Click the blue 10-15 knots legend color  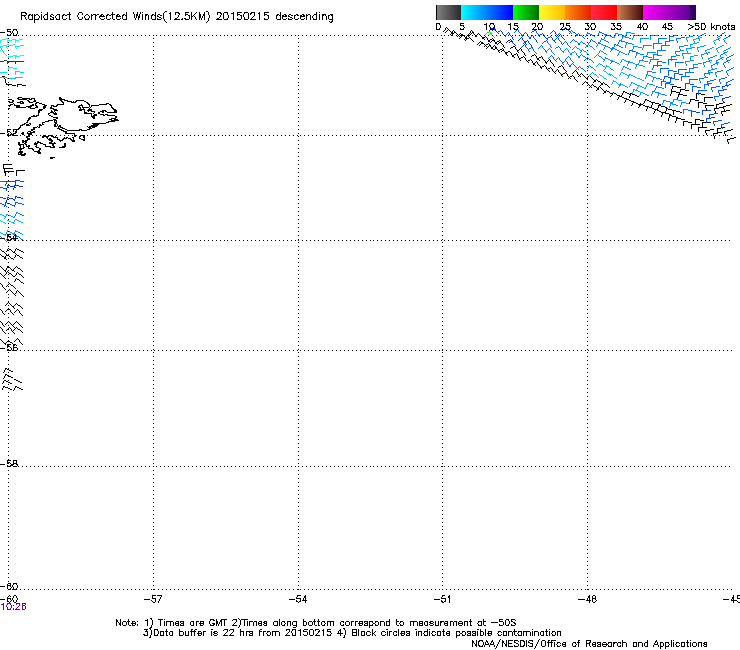(x=500, y=12)
